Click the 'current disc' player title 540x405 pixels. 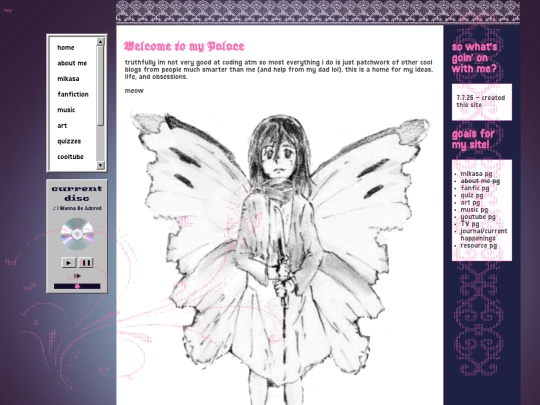tap(77, 193)
